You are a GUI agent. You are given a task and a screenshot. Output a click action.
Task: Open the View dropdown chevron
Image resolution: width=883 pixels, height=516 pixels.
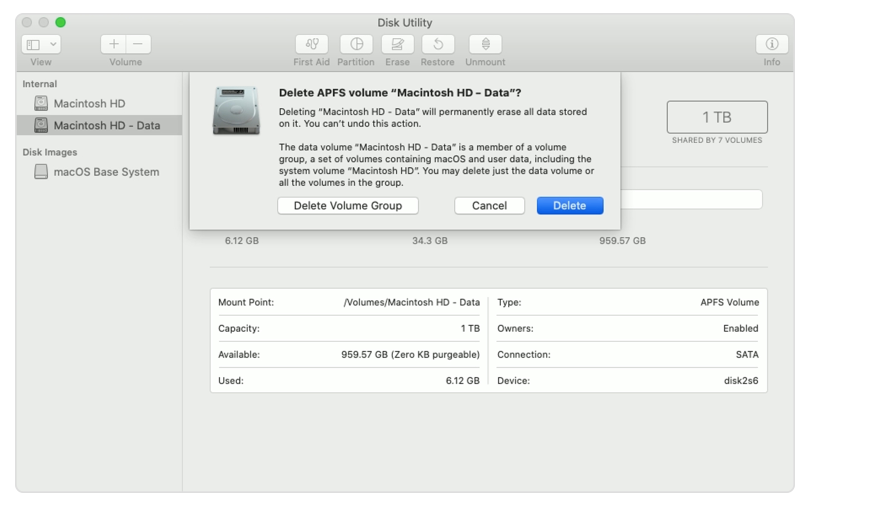[53, 44]
